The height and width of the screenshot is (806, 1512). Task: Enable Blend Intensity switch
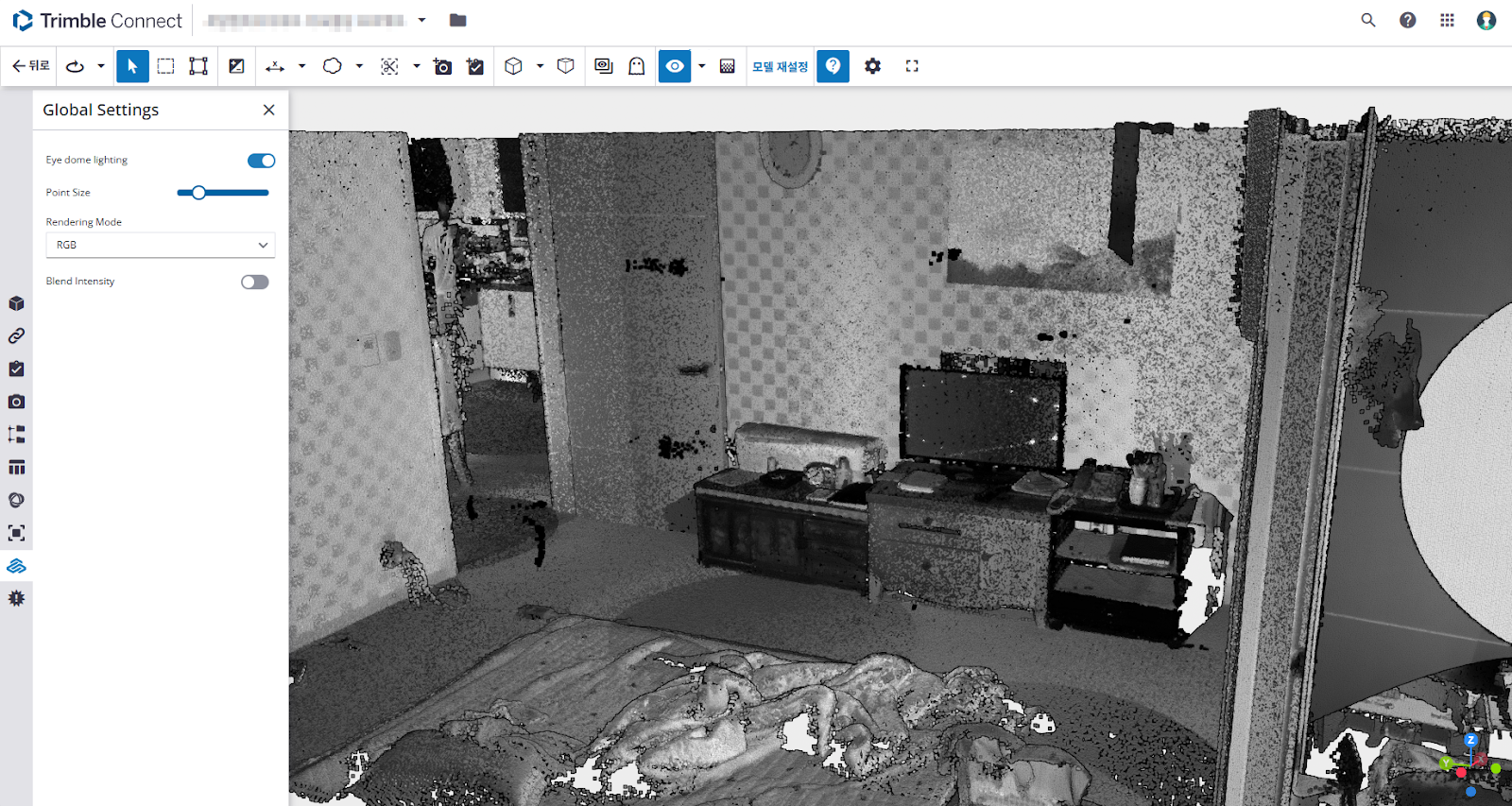pos(254,282)
